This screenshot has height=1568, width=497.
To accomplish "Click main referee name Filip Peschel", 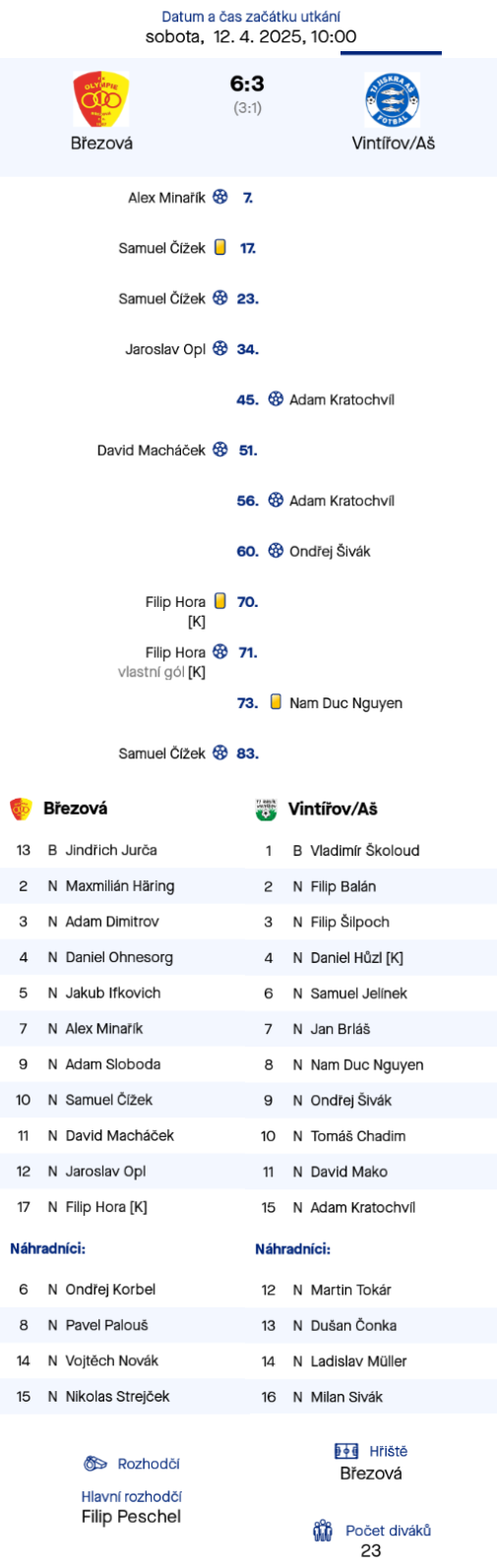I will (131, 1517).
